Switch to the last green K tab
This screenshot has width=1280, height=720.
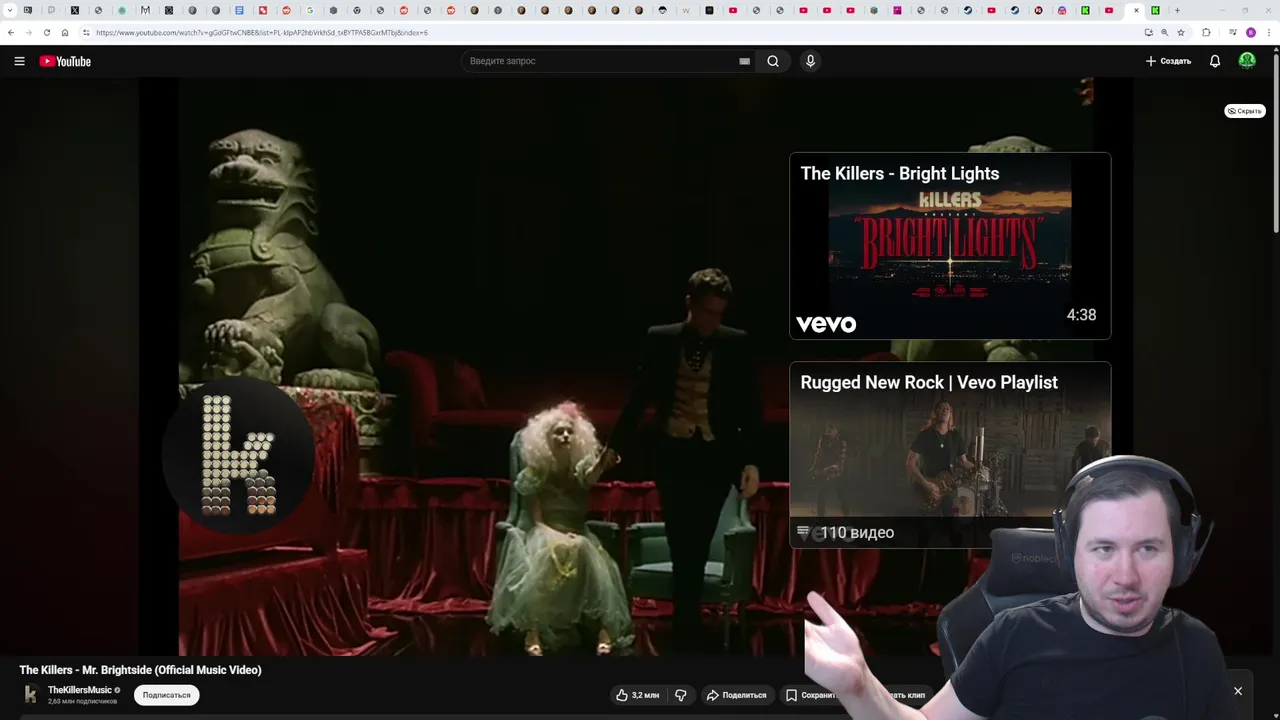pyautogui.click(x=1155, y=10)
